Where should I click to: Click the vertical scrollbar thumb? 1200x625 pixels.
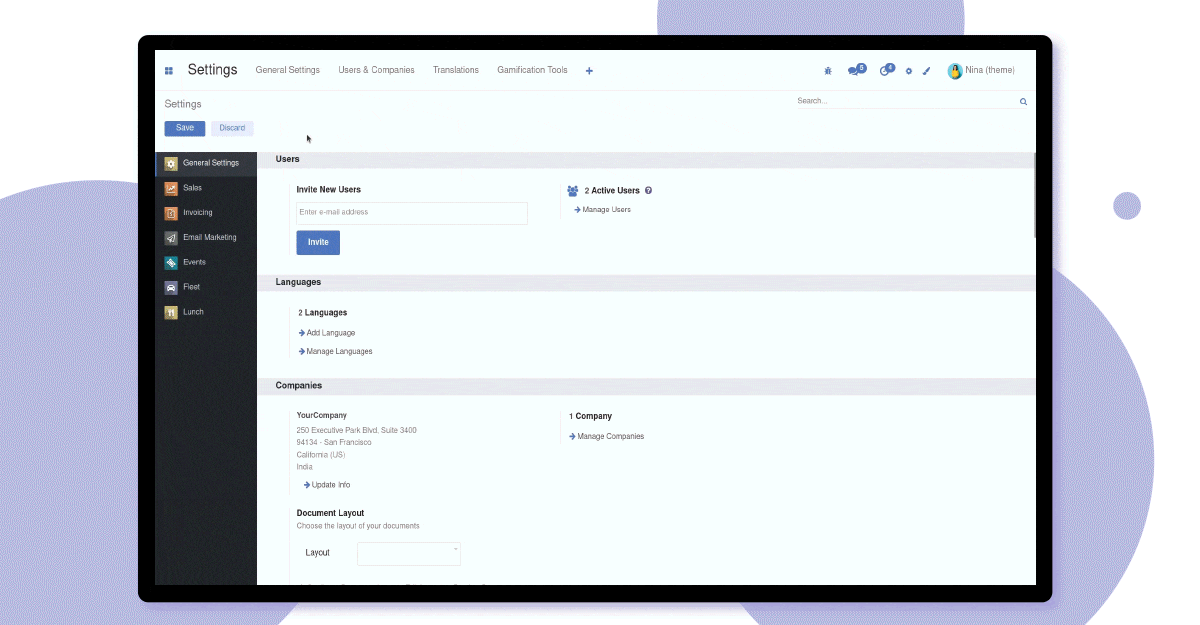coord(1034,195)
